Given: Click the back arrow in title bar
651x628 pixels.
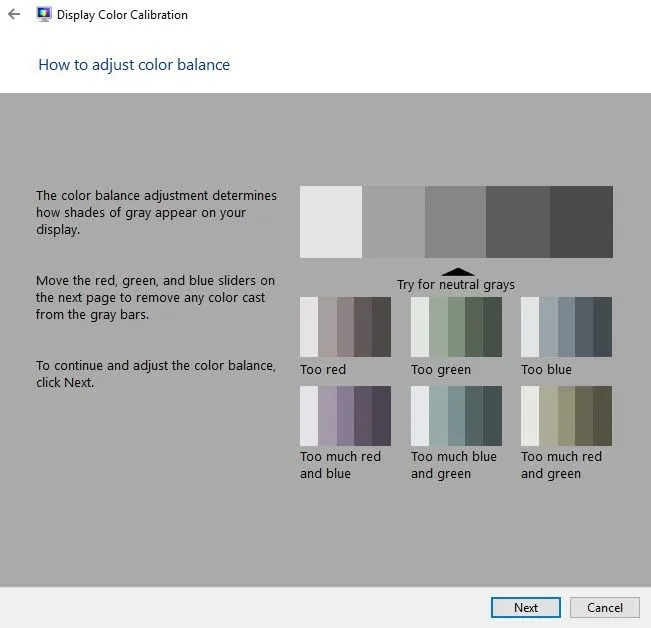Looking at the screenshot, I should point(14,15).
